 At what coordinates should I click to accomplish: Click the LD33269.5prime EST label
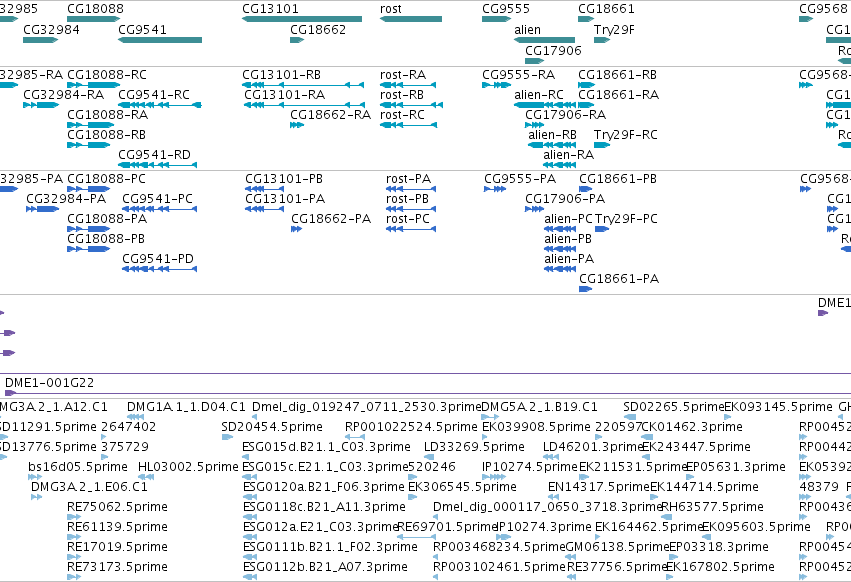tap(474, 447)
